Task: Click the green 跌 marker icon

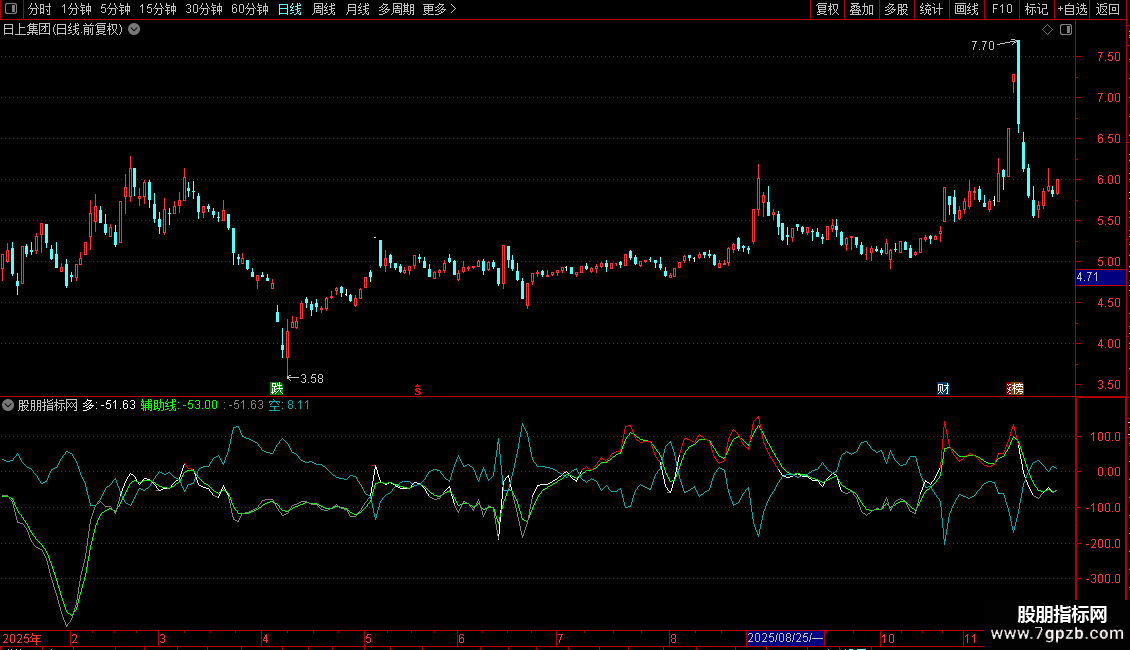Action: pyautogui.click(x=277, y=388)
